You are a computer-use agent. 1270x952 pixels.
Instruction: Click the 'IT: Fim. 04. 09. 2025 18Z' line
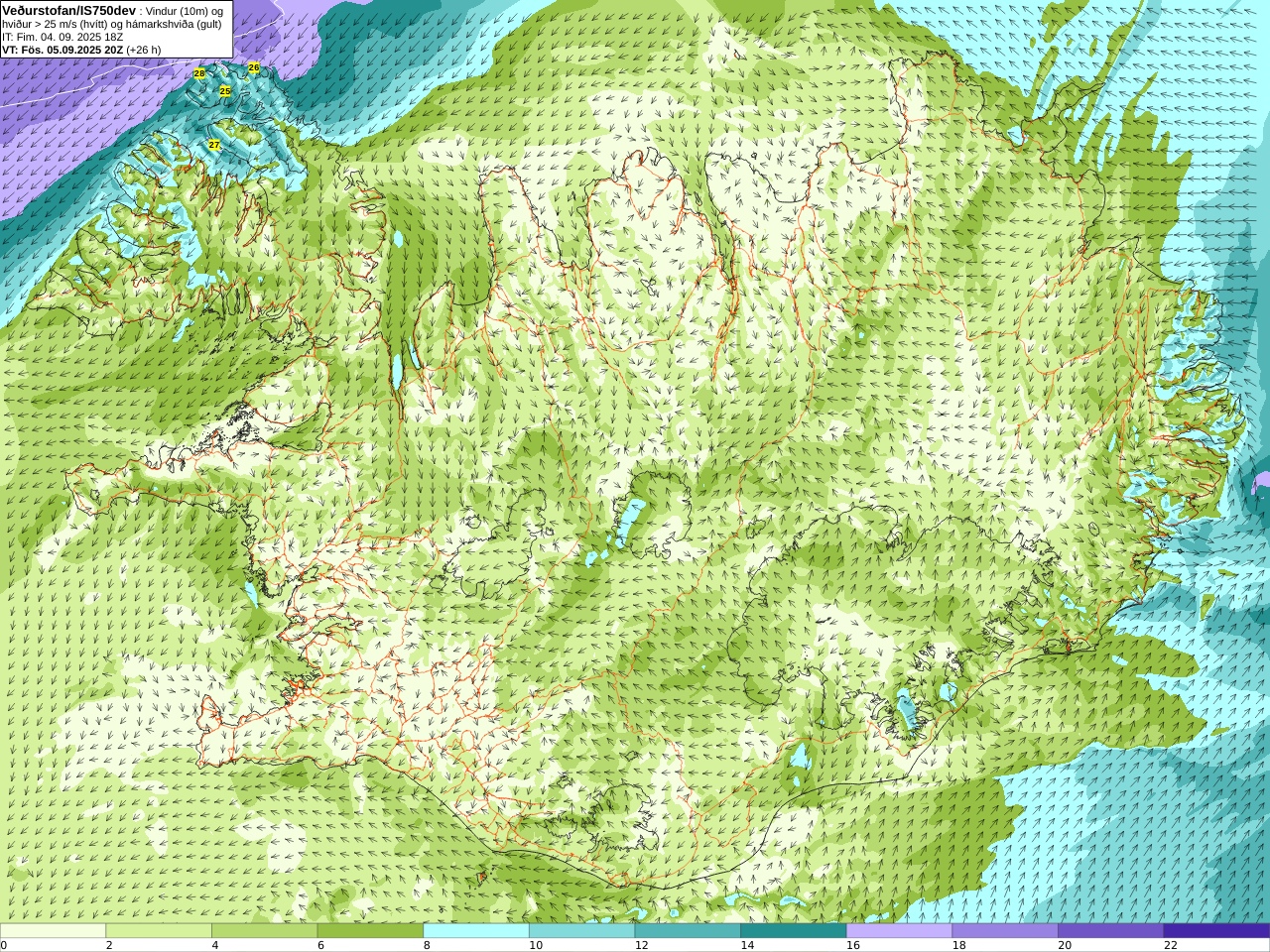coord(63,37)
